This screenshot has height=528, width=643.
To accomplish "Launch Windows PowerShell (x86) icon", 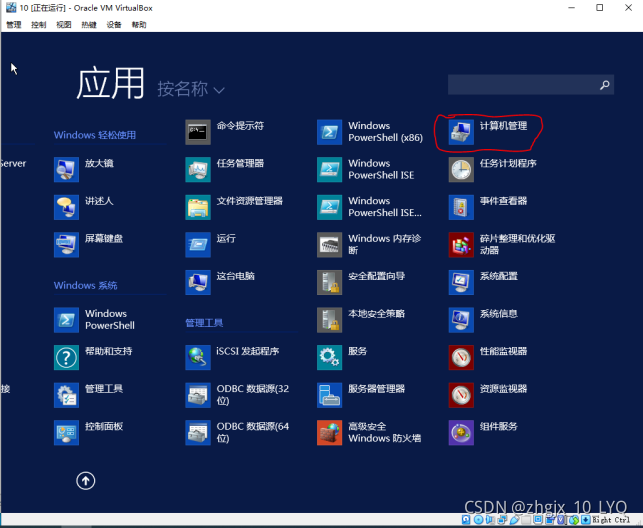I will click(330, 132).
